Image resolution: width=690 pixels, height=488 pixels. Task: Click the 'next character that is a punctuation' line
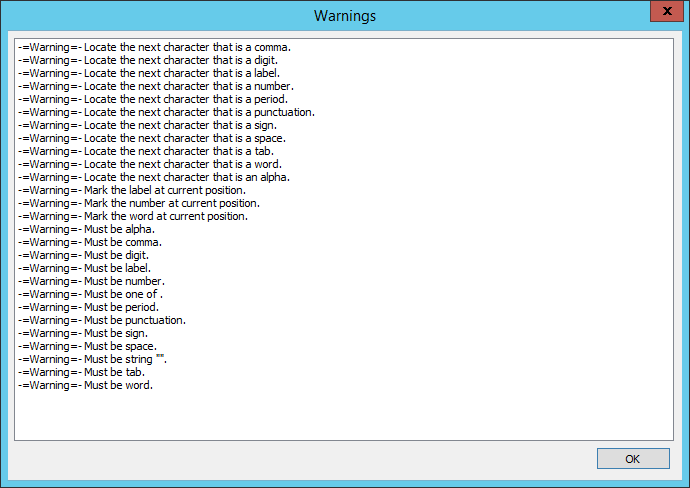tap(166, 112)
